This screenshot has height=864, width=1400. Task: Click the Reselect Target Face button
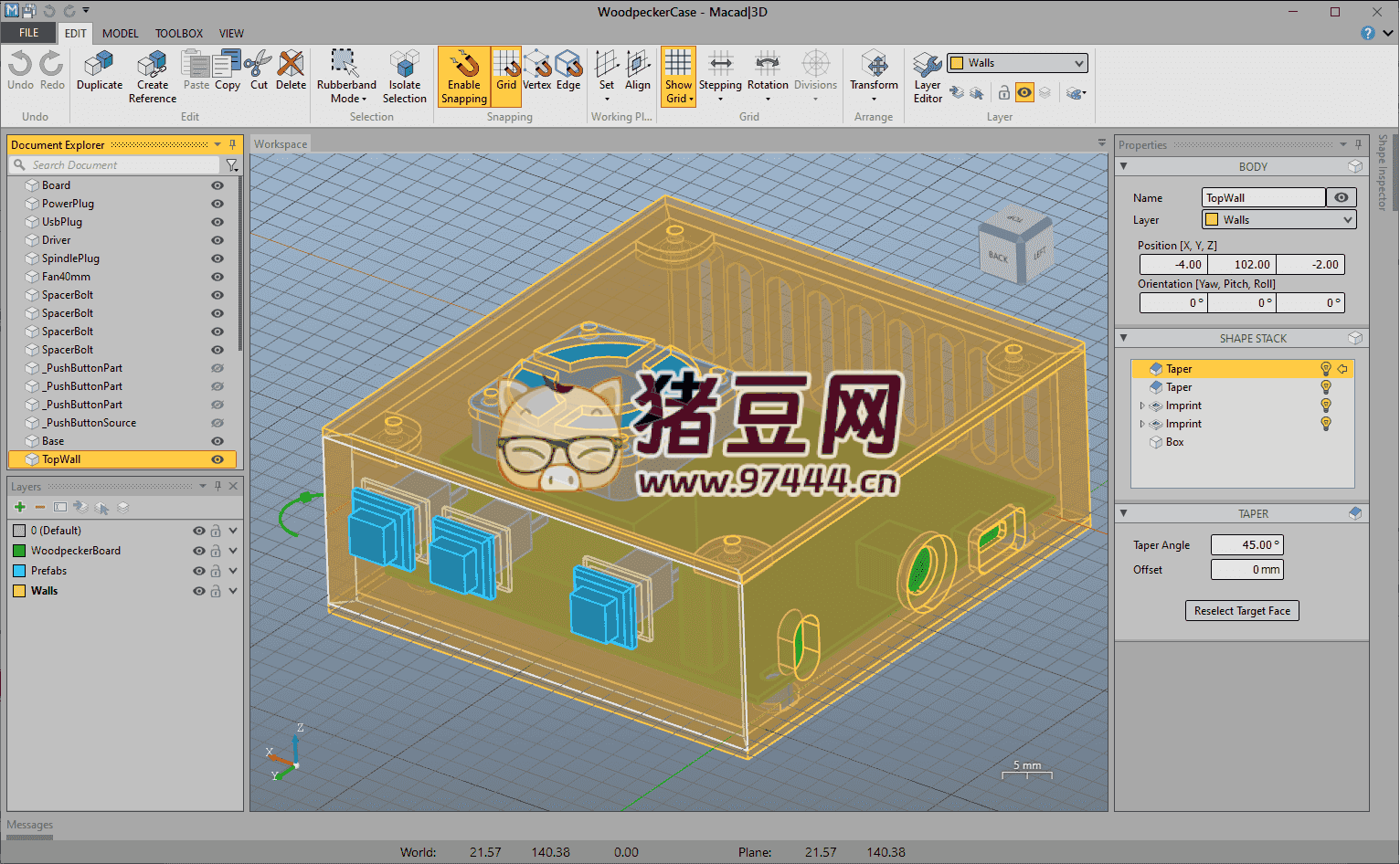coord(1242,611)
